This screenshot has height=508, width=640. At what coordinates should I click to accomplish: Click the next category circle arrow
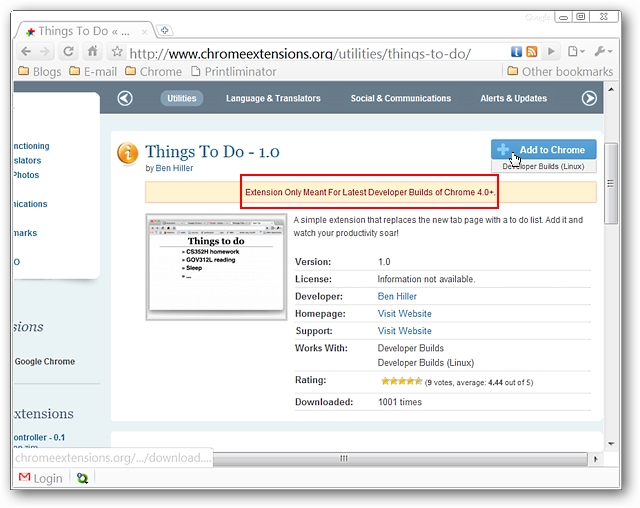(589, 98)
